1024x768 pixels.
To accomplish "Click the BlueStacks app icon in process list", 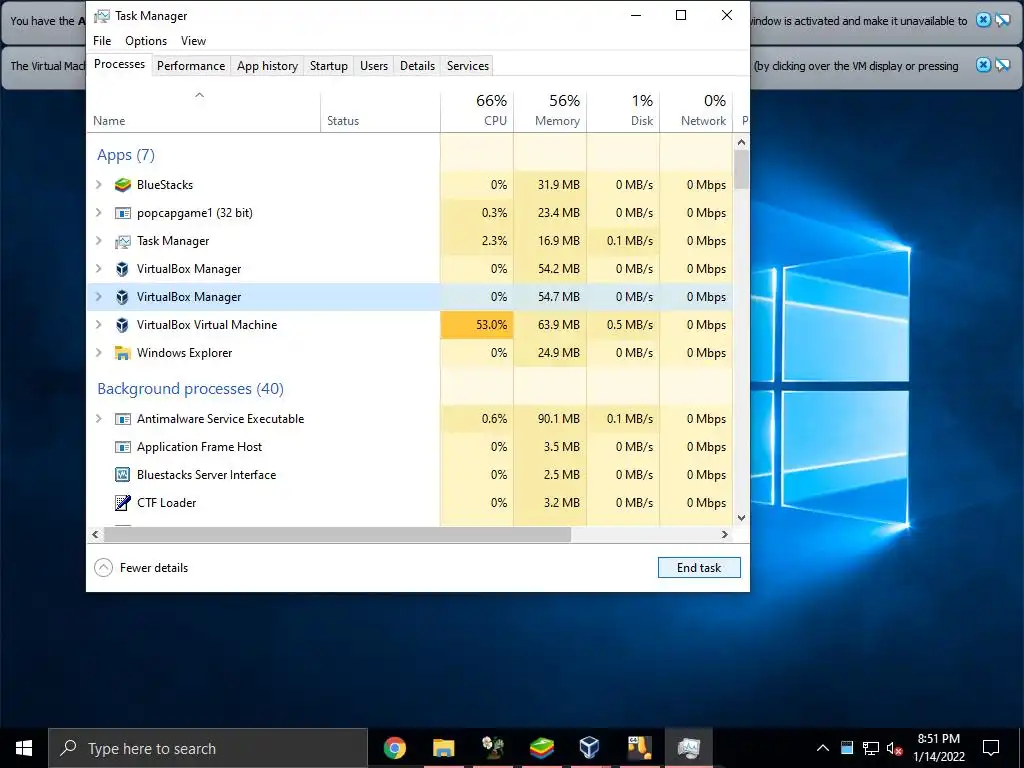I will pyautogui.click(x=123, y=185).
